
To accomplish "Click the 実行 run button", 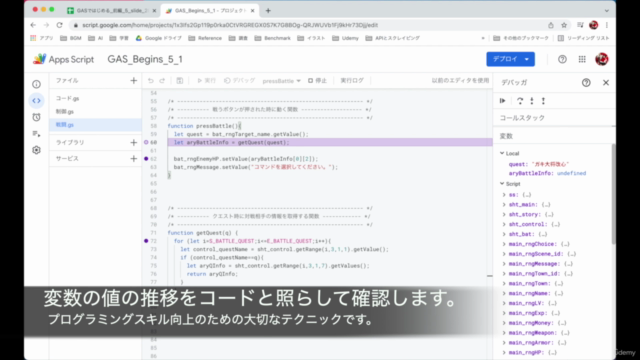I will click(x=206, y=81).
